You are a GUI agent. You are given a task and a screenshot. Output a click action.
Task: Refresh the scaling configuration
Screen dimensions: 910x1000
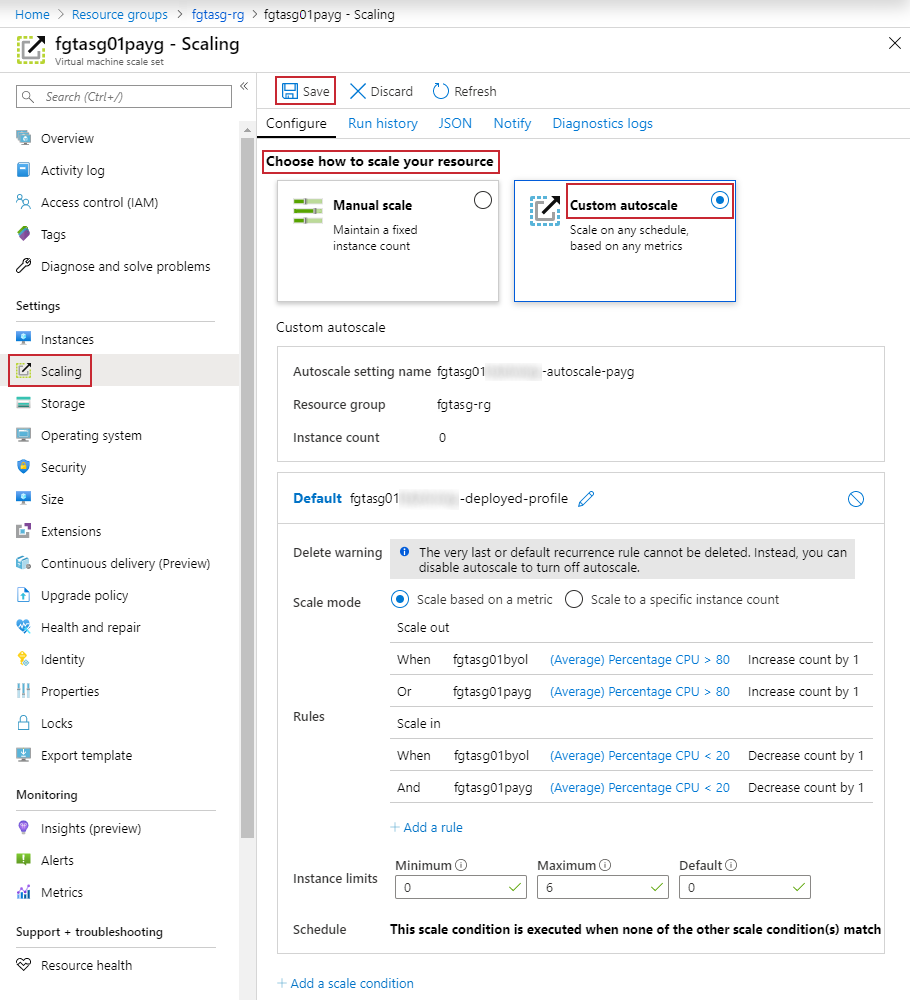464,91
